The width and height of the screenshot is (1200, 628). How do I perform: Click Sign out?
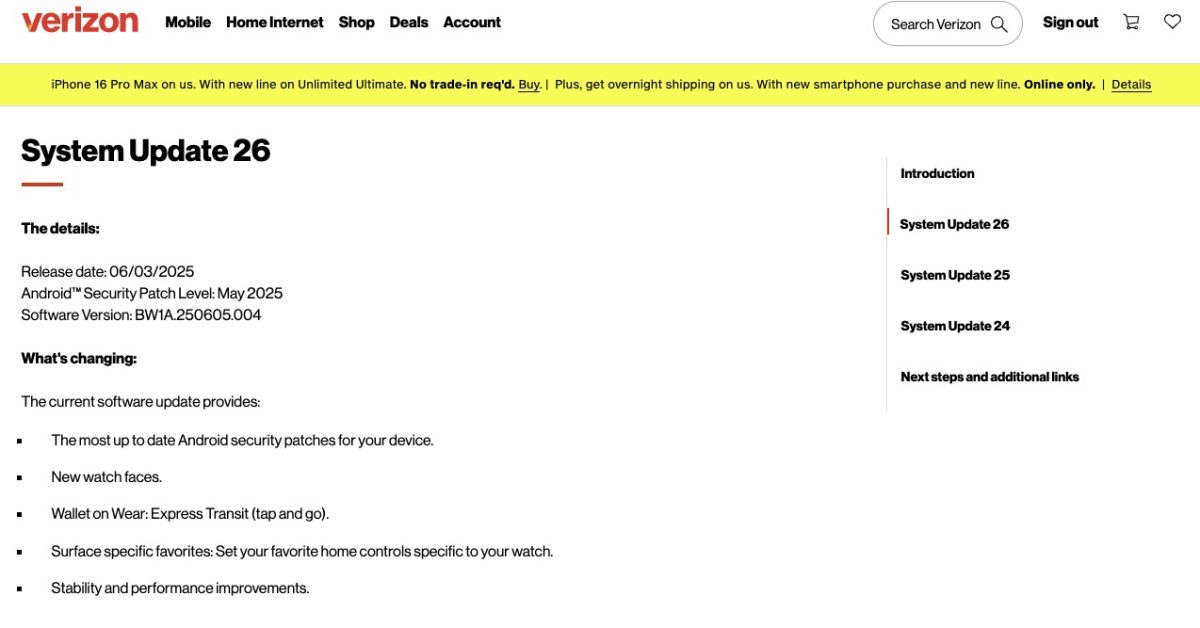tap(1070, 22)
